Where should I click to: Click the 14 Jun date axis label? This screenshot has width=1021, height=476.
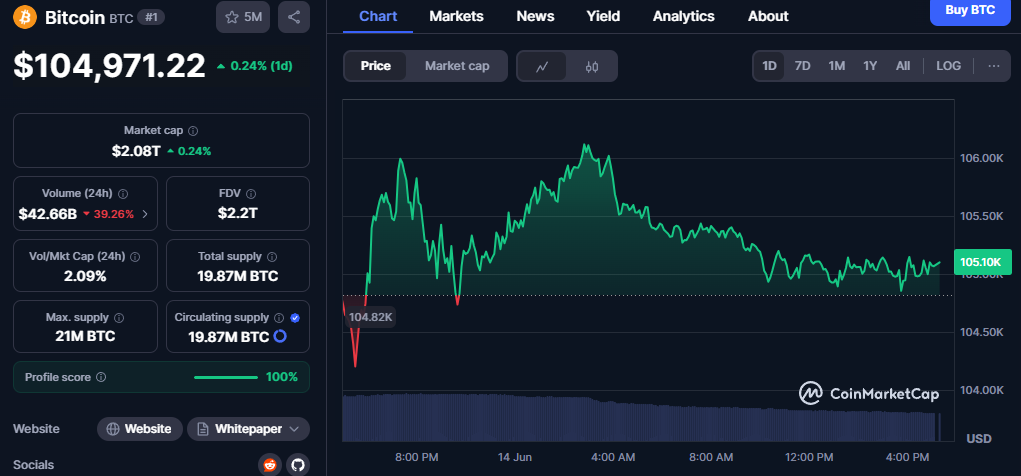click(514, 458)
